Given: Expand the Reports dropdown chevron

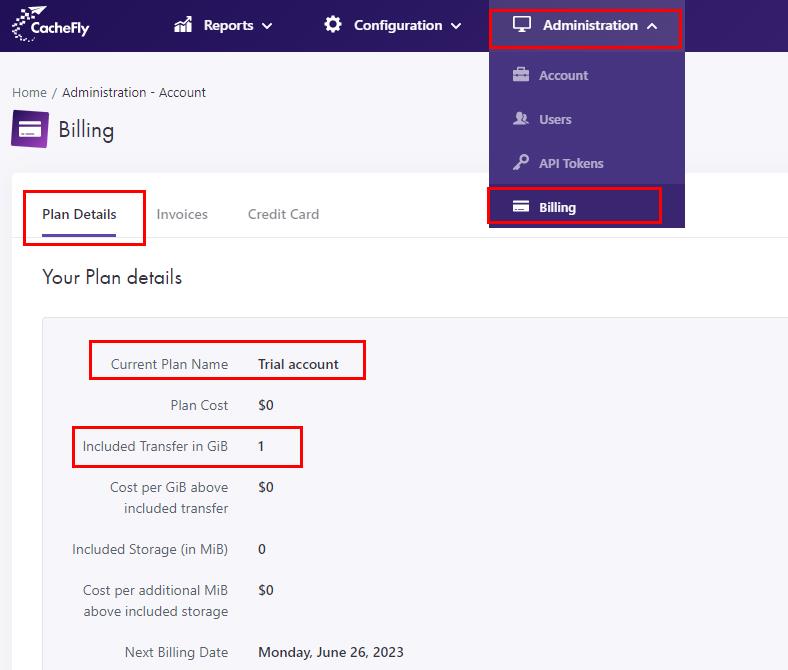Looking at the screenshot, I should tap(267, 26).
